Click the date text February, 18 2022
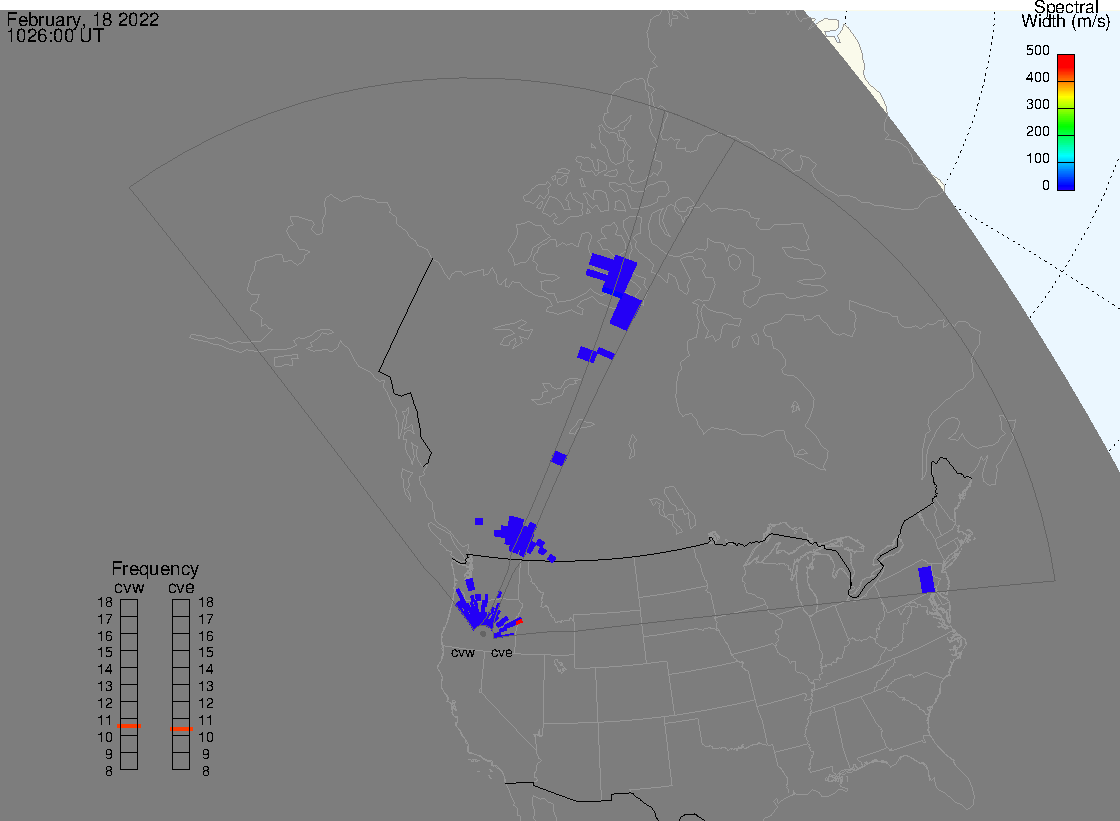The height and width of the screenshot is (821, 1120). pos(83,19)
